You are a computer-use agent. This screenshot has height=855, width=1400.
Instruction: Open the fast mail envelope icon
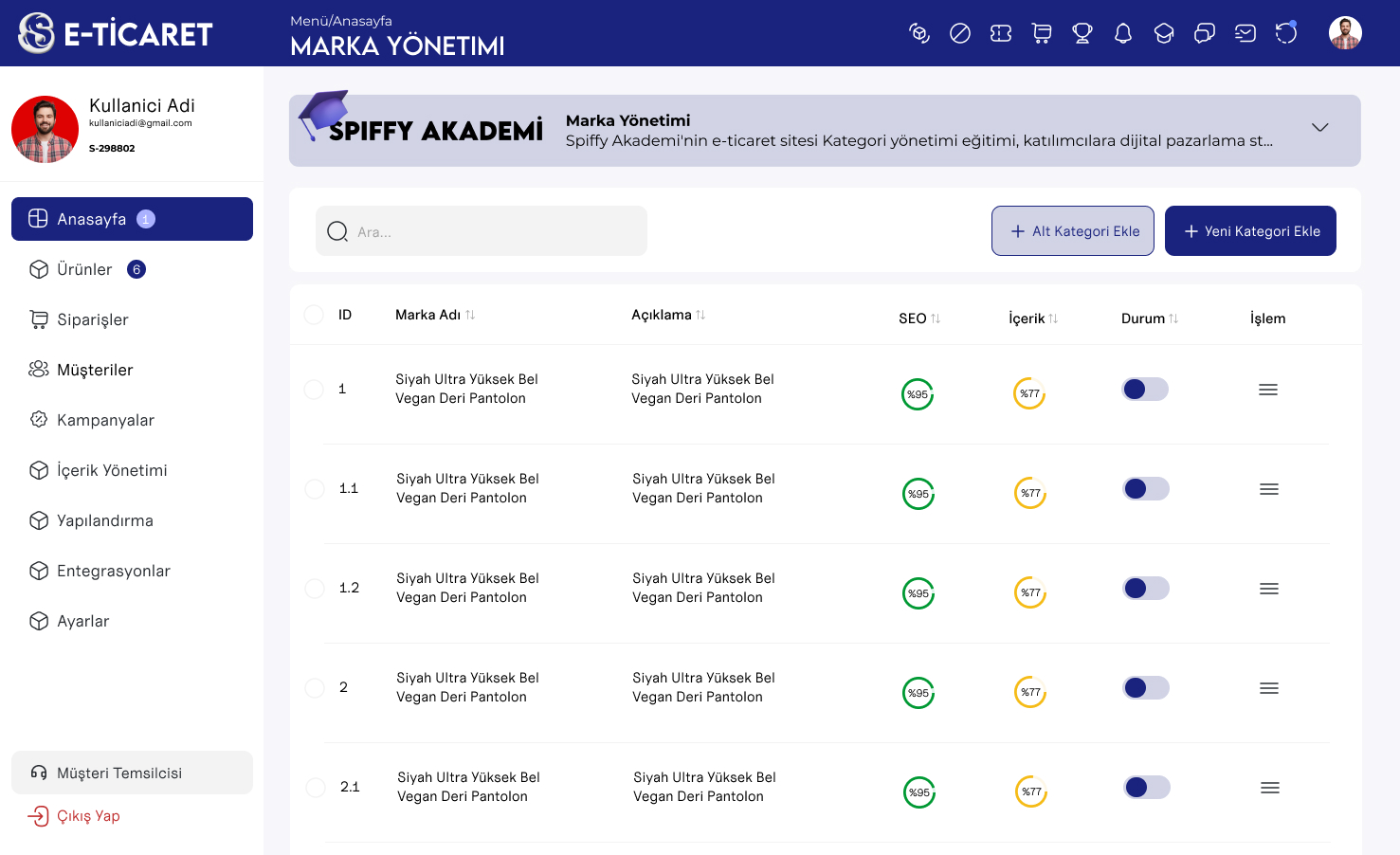(x=1245, y=34)
